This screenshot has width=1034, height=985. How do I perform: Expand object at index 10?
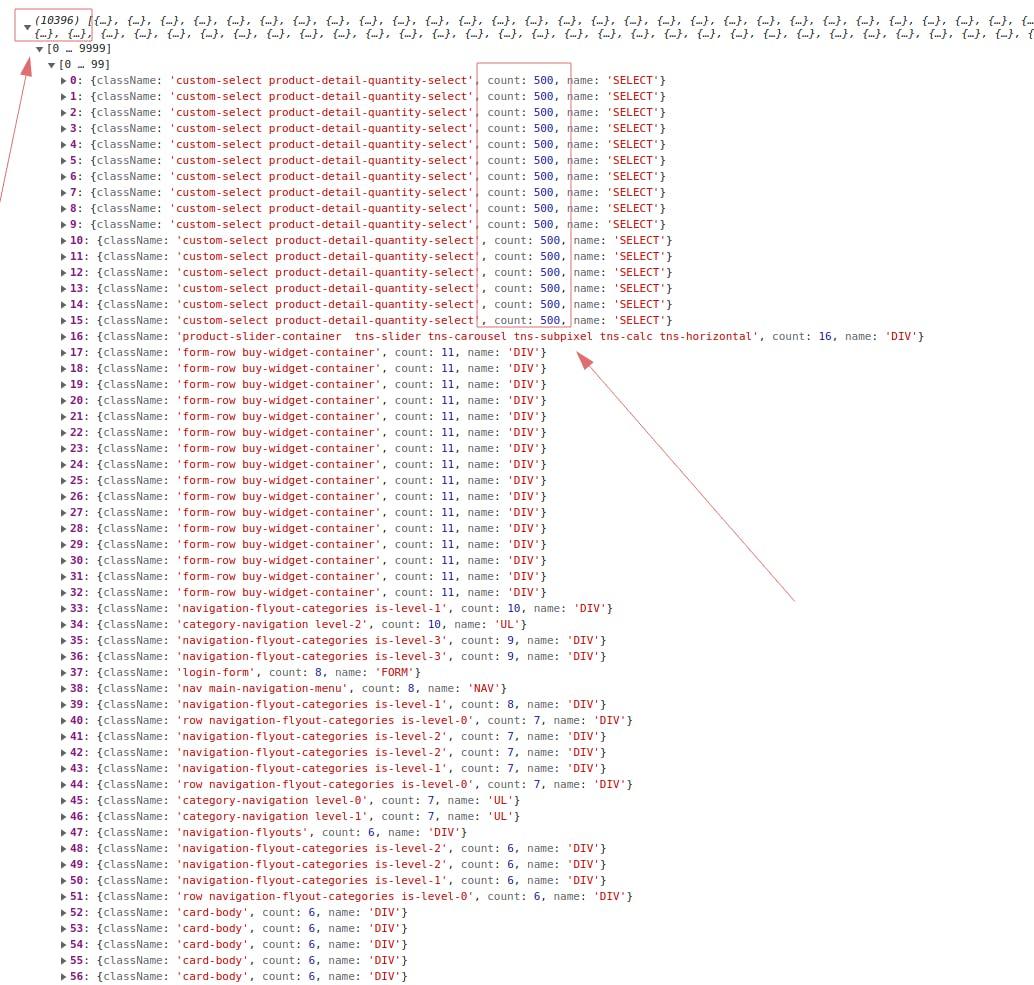click(63, 241)
